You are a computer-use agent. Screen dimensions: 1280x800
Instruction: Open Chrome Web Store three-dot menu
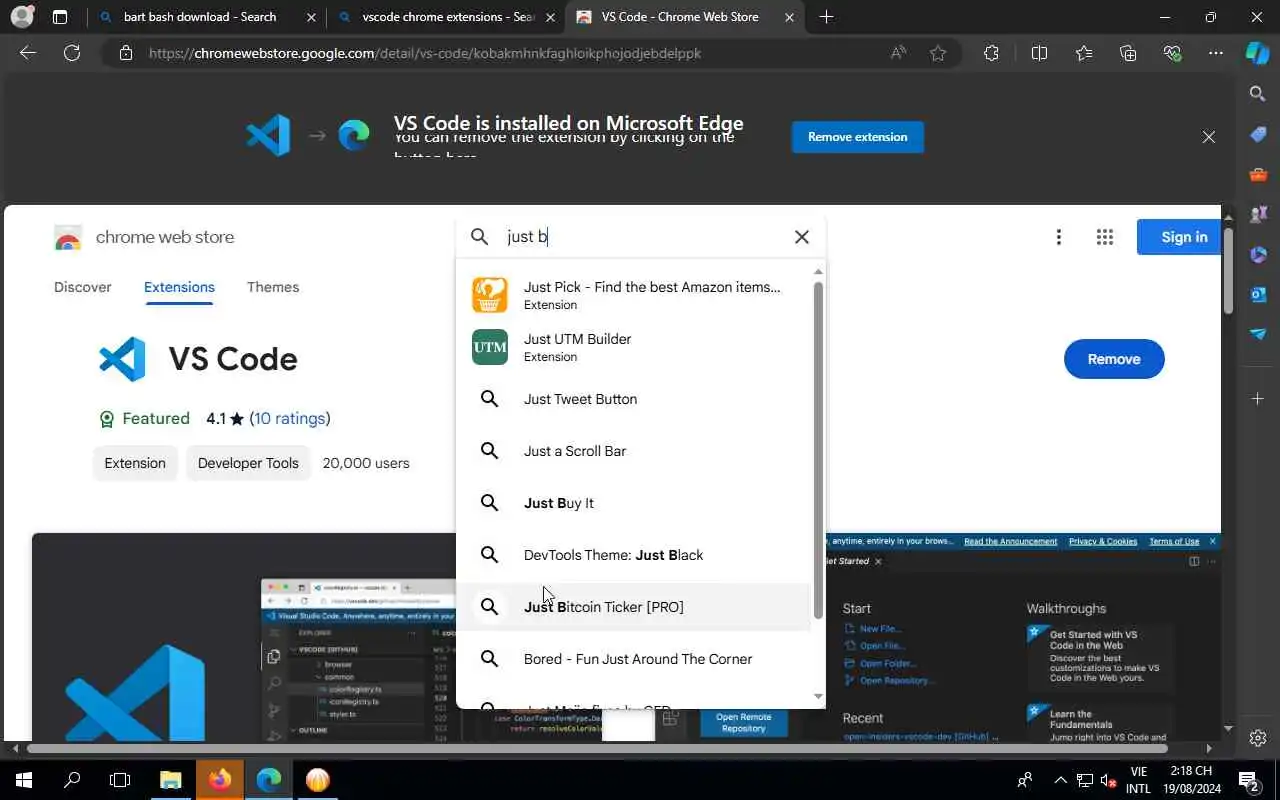pyautogui.click(x=1059, y=237)
